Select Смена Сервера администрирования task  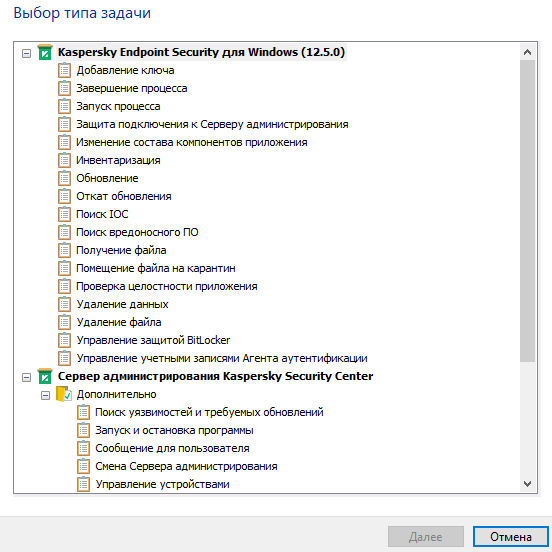tap(186, 466)
